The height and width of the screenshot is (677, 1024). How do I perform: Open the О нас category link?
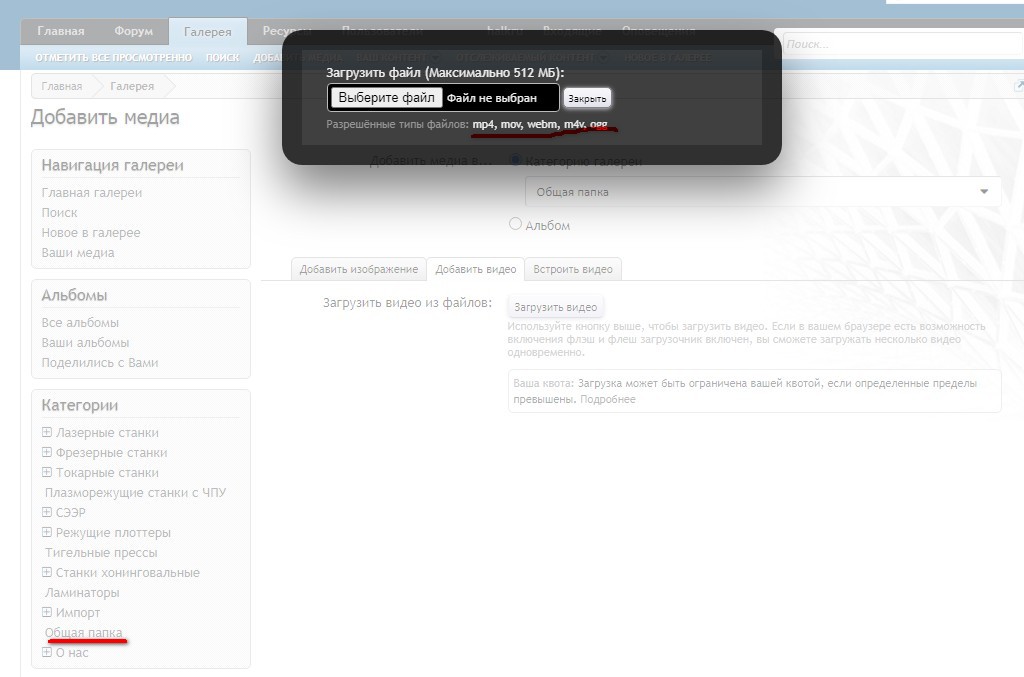(x=72, y=652)
